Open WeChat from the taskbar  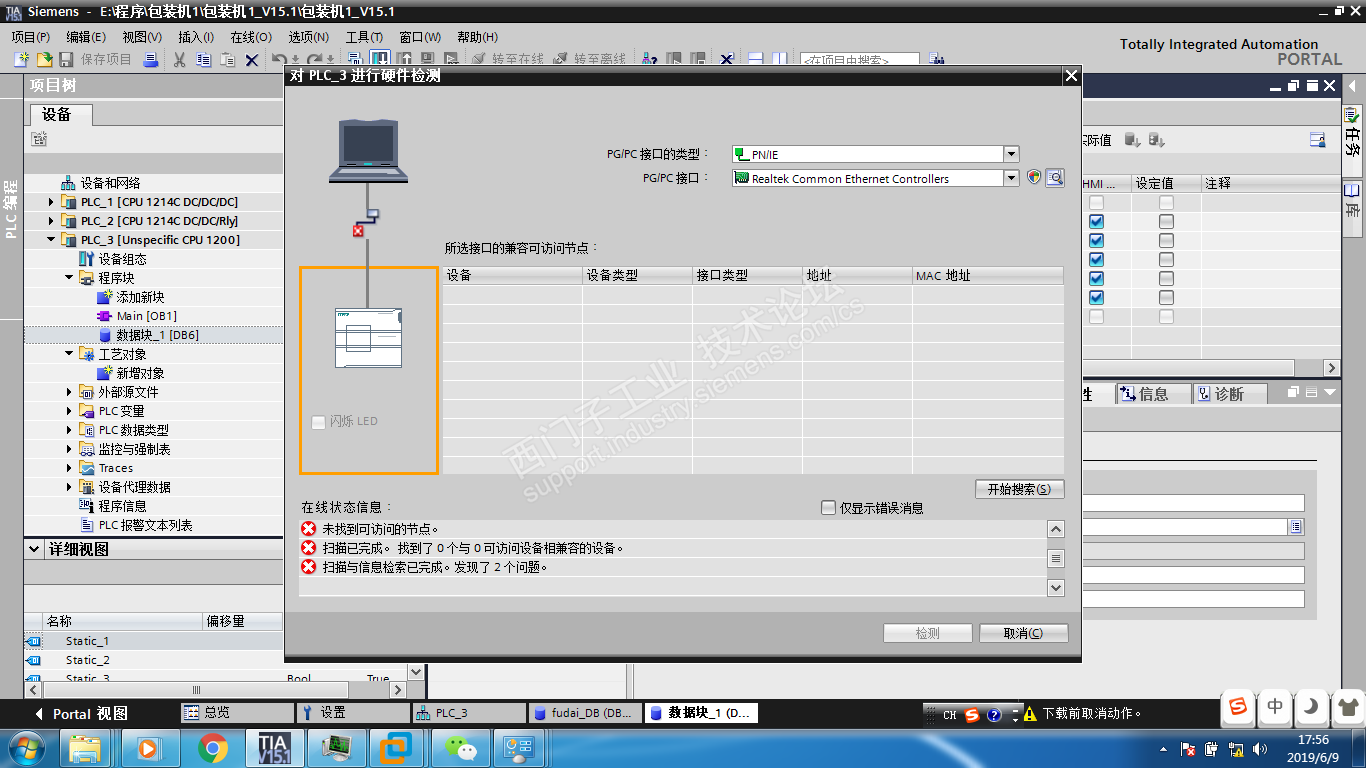pyautogui.click(x=461, y=747)
